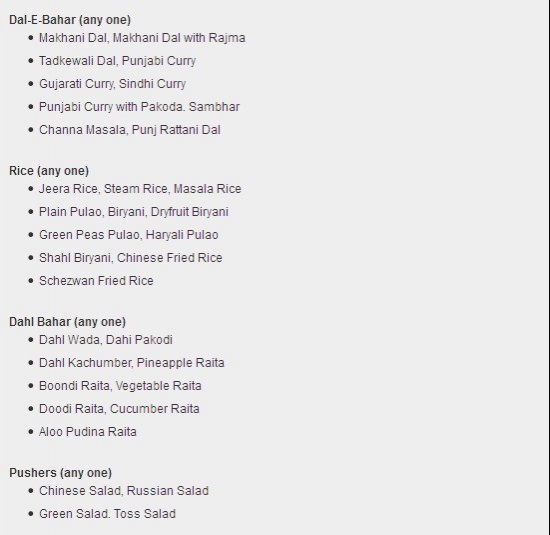Select Channa Masala, Punj Rattani Dal line

pyautogui.click(x=130, y=130)
